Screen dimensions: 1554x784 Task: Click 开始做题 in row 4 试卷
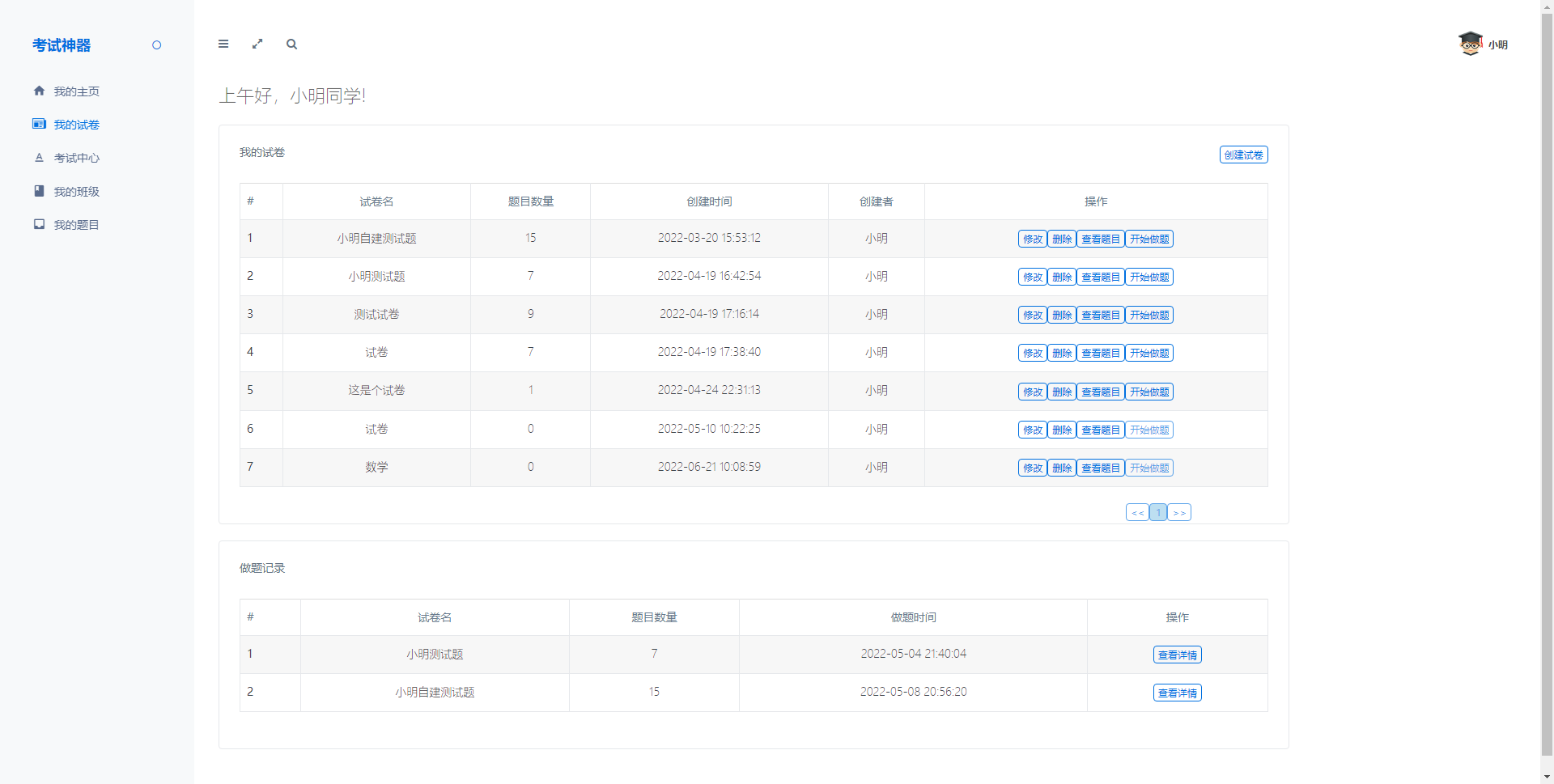(x=1149, y=353)
